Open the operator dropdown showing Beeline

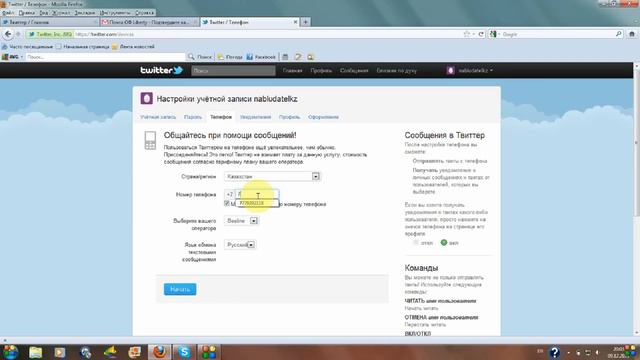coord(241,221)
